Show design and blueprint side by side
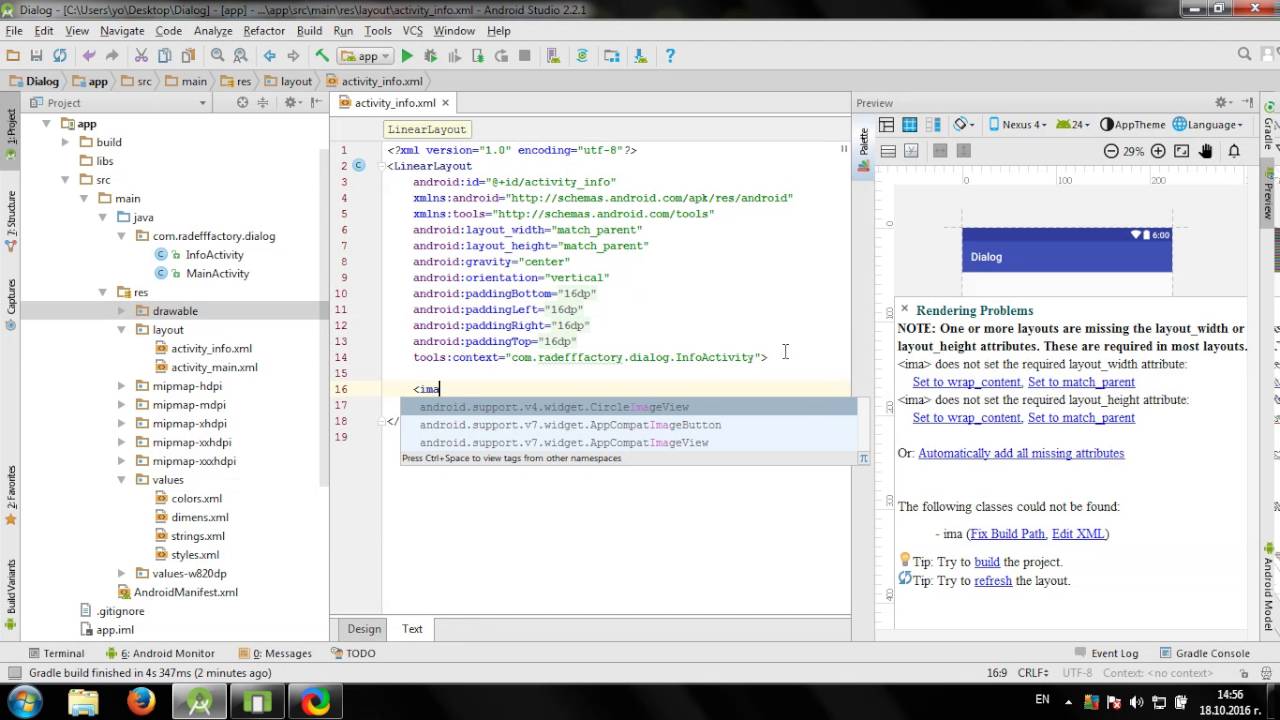Image resolution: width=1280 pixels, height=720 pixels. (x=934, y=125)
